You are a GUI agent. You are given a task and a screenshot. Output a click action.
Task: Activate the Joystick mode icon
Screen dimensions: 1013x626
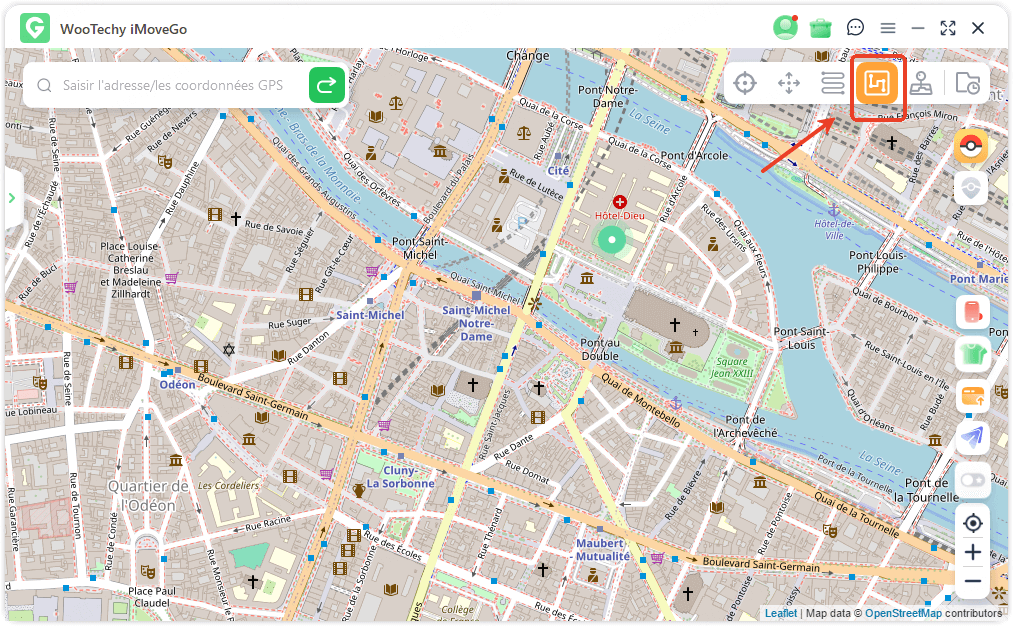922,84
